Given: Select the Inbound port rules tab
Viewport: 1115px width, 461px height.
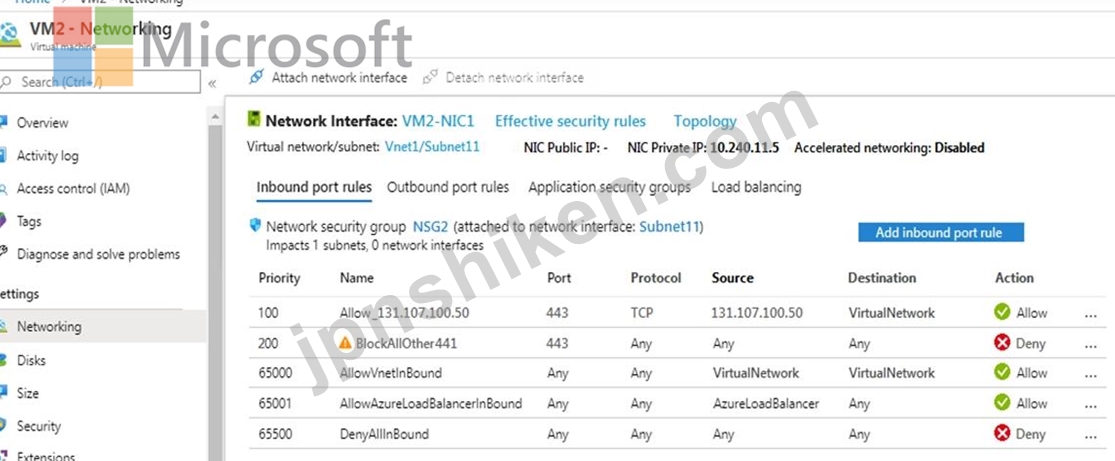Looking at the screenshot, I should 314,187.
